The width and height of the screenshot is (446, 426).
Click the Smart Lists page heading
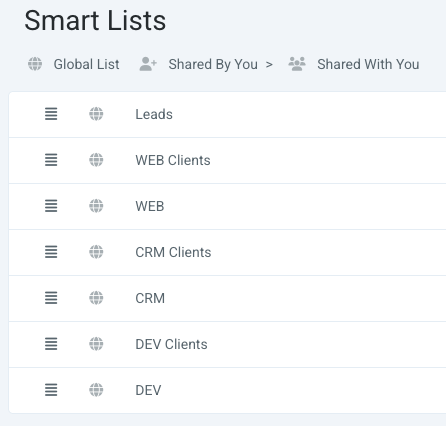tap(95, 20)
